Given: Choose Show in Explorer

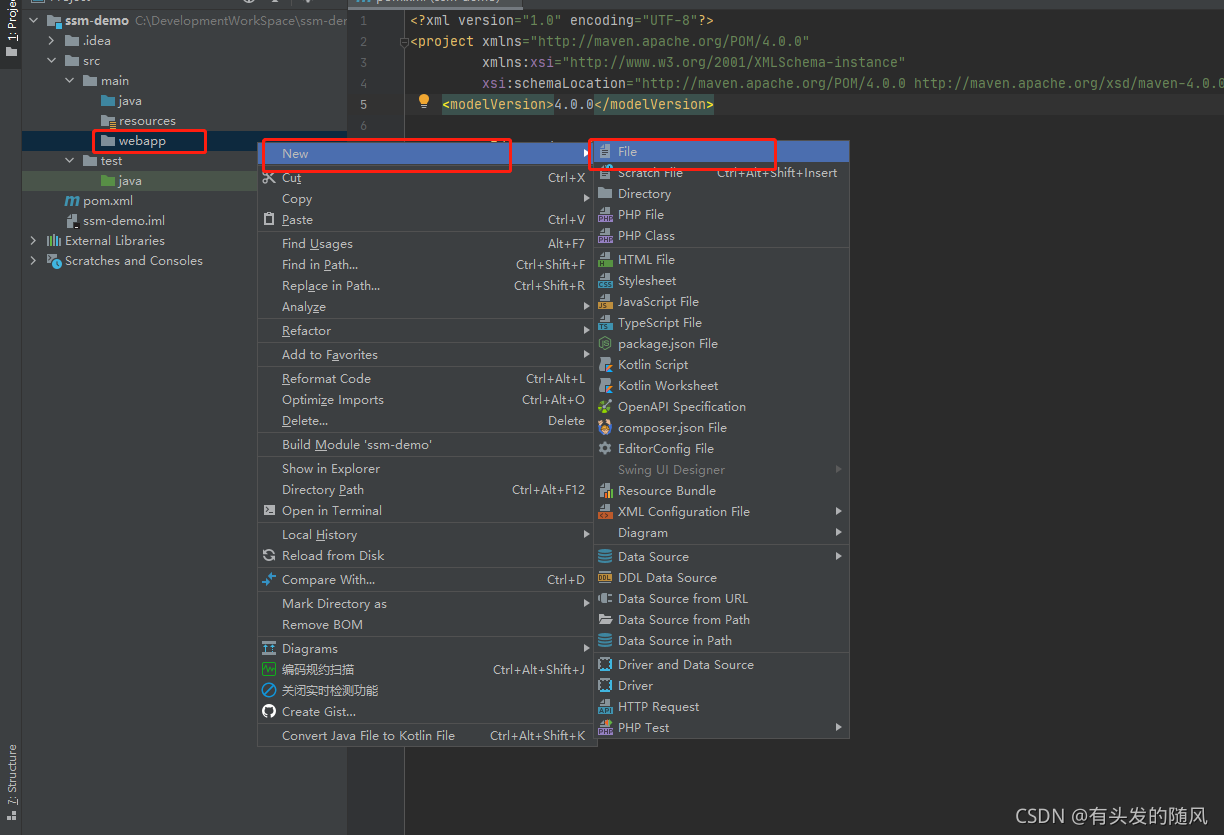Looking at the screenshot, I should [x=426, y=469].
